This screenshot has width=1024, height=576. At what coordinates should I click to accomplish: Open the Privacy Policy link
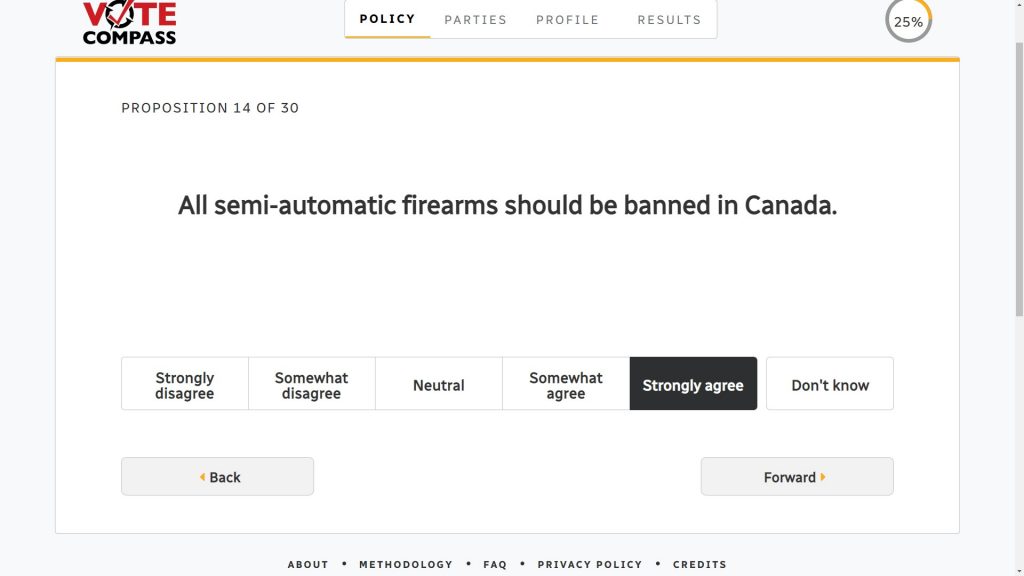pyautogui.click(x=590, y=564)
